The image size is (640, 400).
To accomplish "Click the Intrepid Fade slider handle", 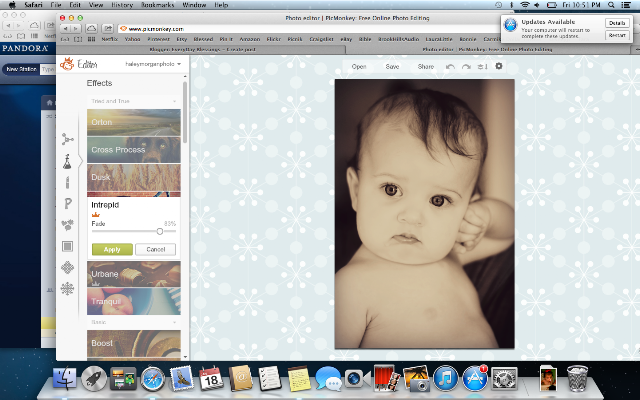I will 160,231.
